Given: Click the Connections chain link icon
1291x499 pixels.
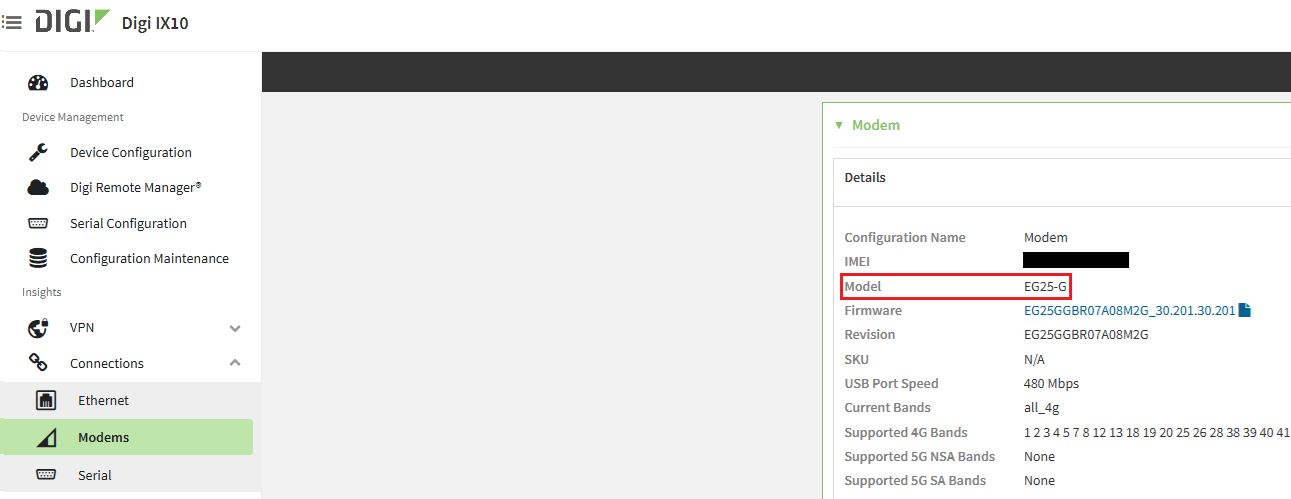Looking at the screenshot, I should (x=38, y=363).
